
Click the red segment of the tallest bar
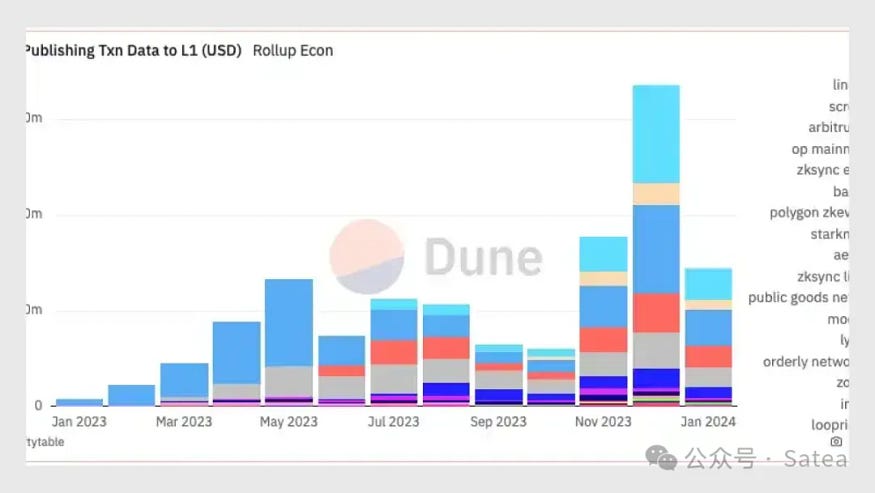point(656,313)
